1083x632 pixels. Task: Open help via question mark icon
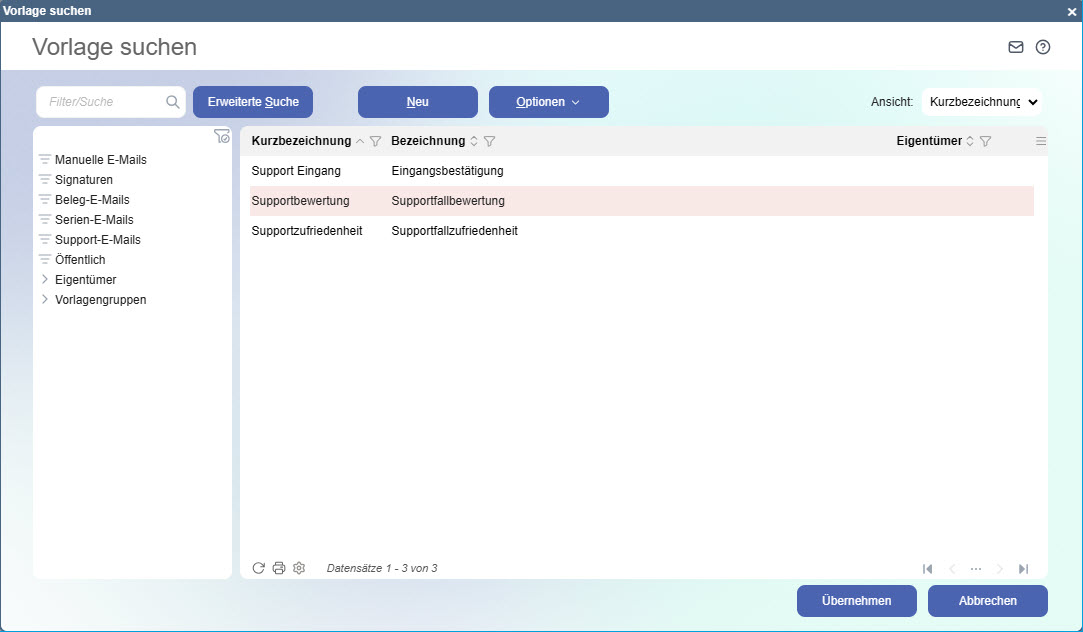point(1043,47)
